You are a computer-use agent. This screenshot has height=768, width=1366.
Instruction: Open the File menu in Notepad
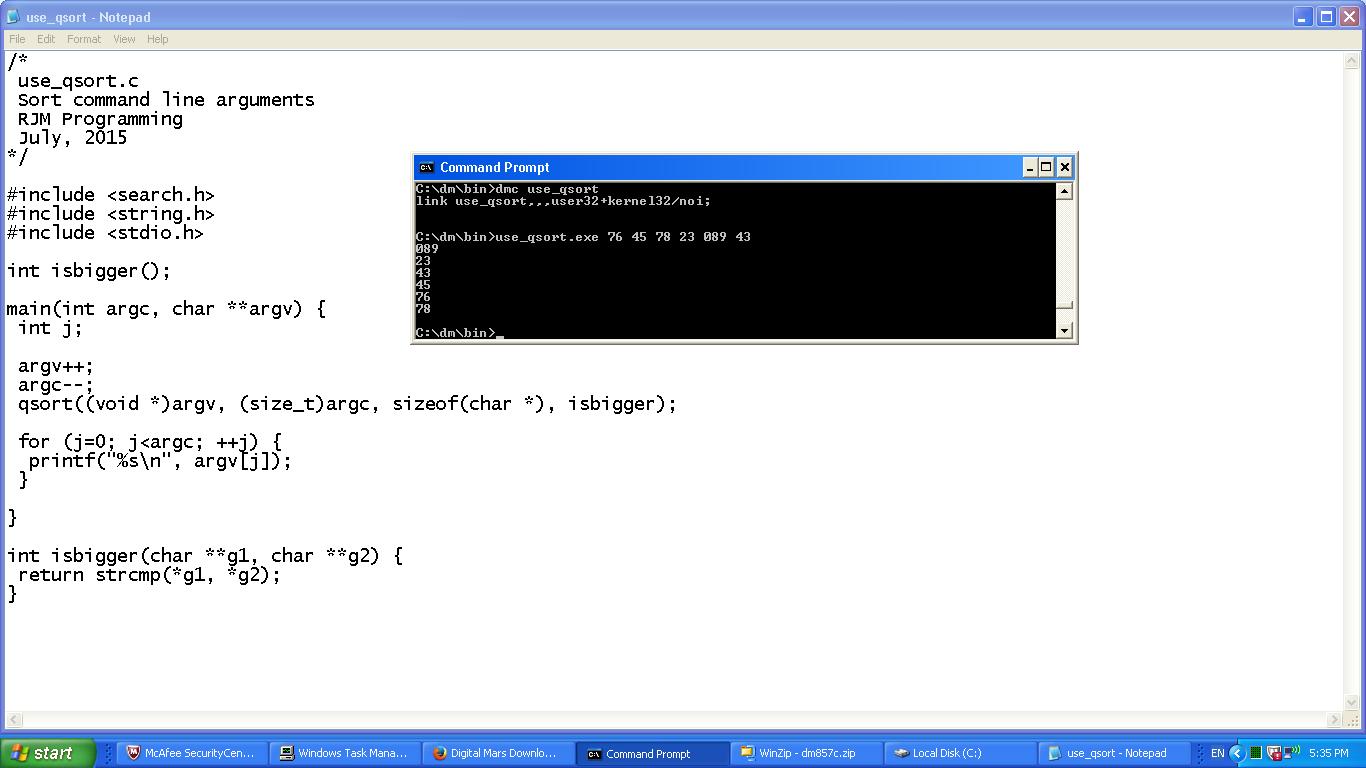(17, 39)
